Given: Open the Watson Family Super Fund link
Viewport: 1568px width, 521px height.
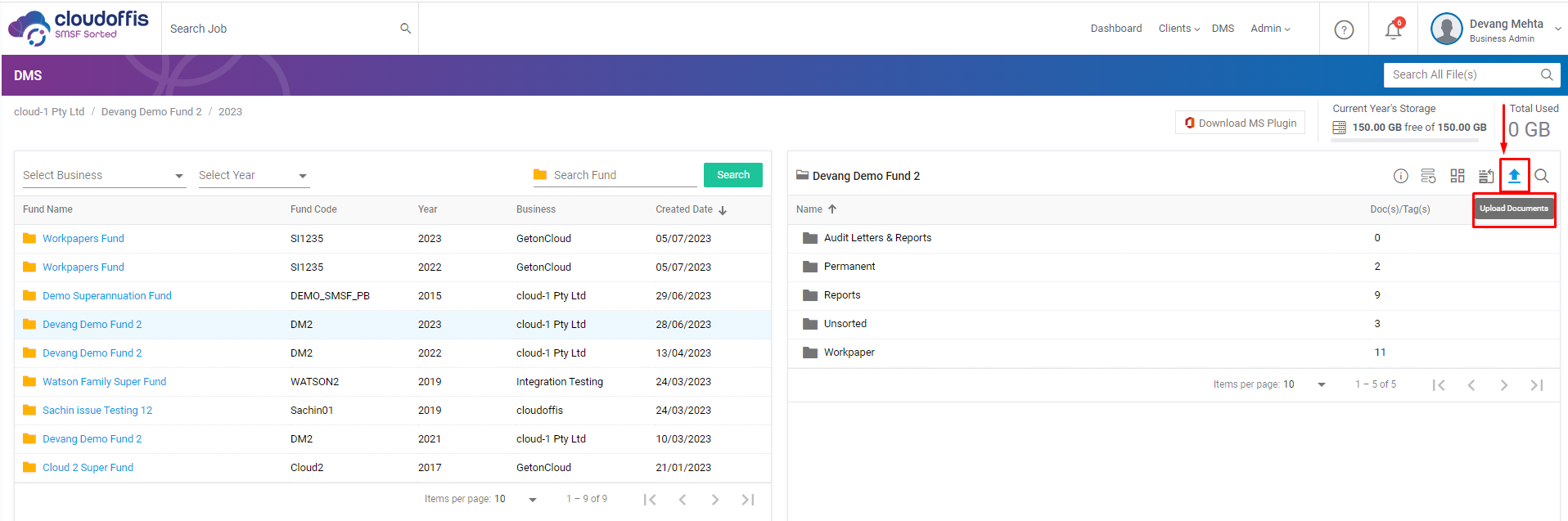Looking at the screenshot, I should click(x=104, y=382).
